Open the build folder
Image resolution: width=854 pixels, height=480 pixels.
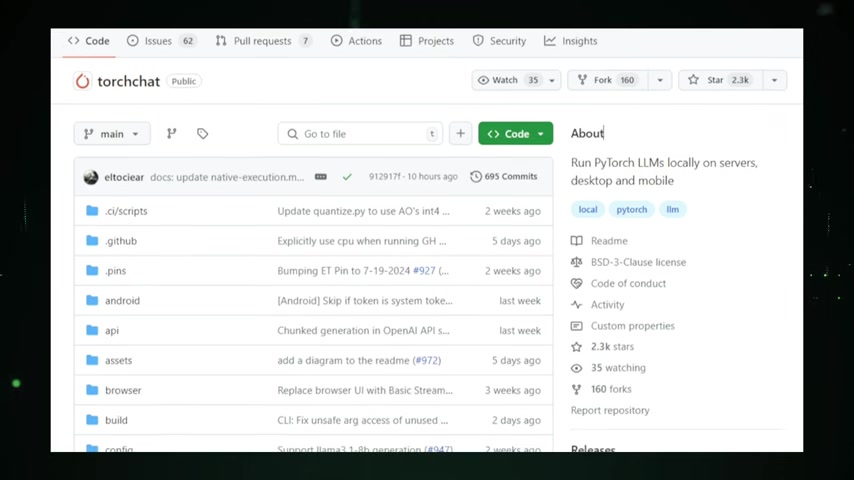(116, 421)
